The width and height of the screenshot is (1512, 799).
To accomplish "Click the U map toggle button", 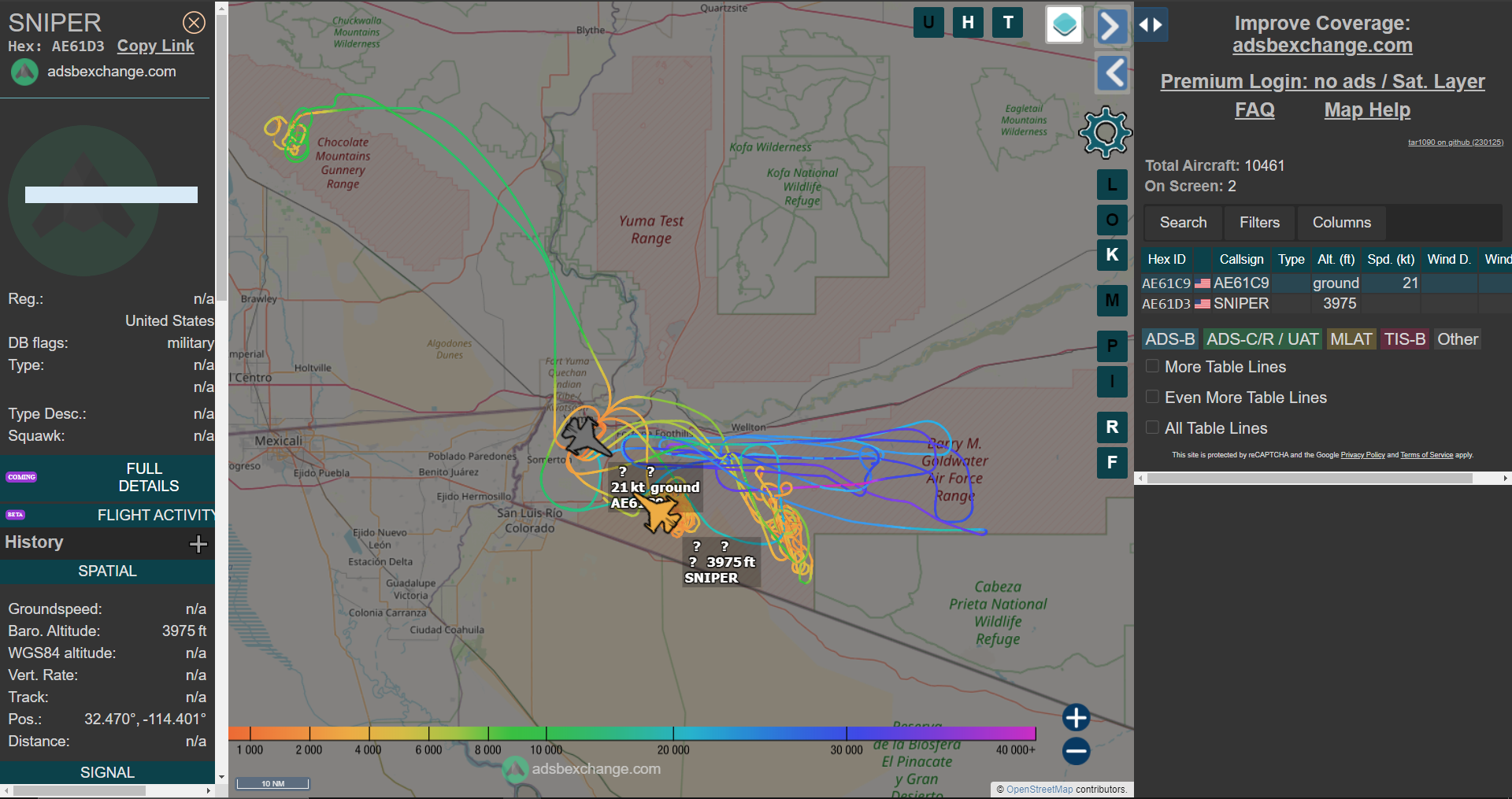I will point(928,23).
